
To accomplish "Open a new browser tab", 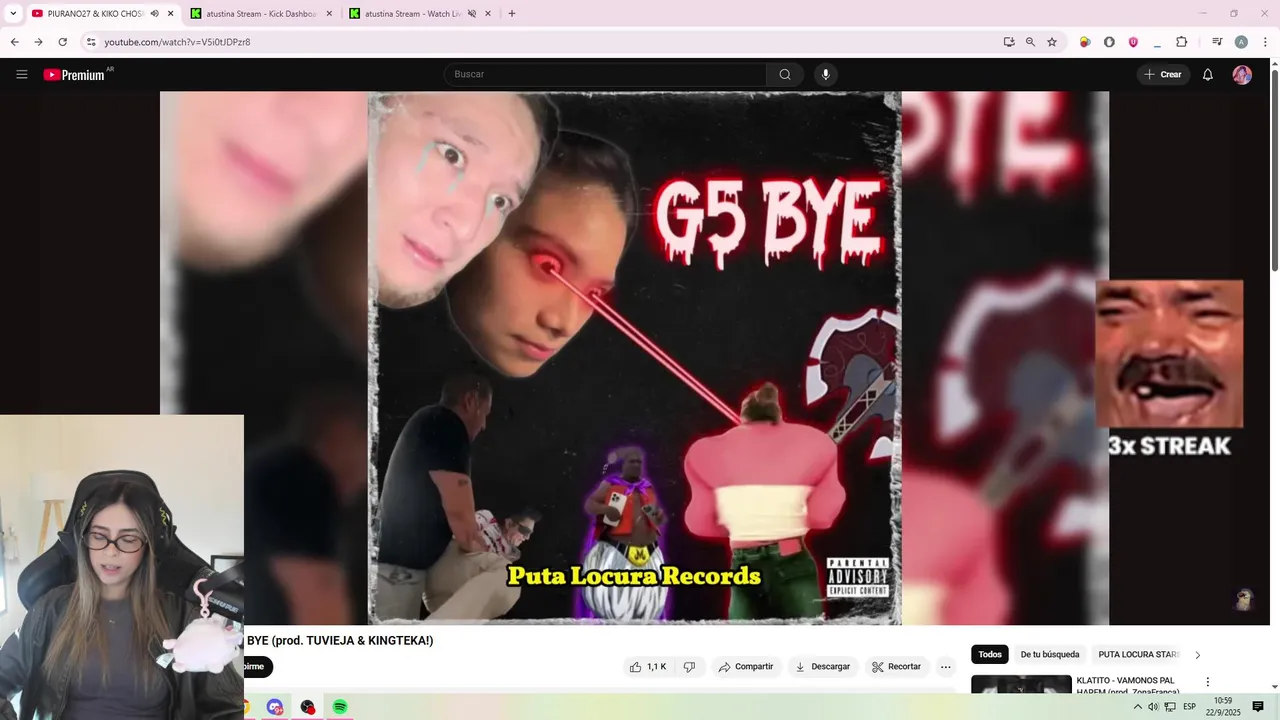I will coord(512,14).
